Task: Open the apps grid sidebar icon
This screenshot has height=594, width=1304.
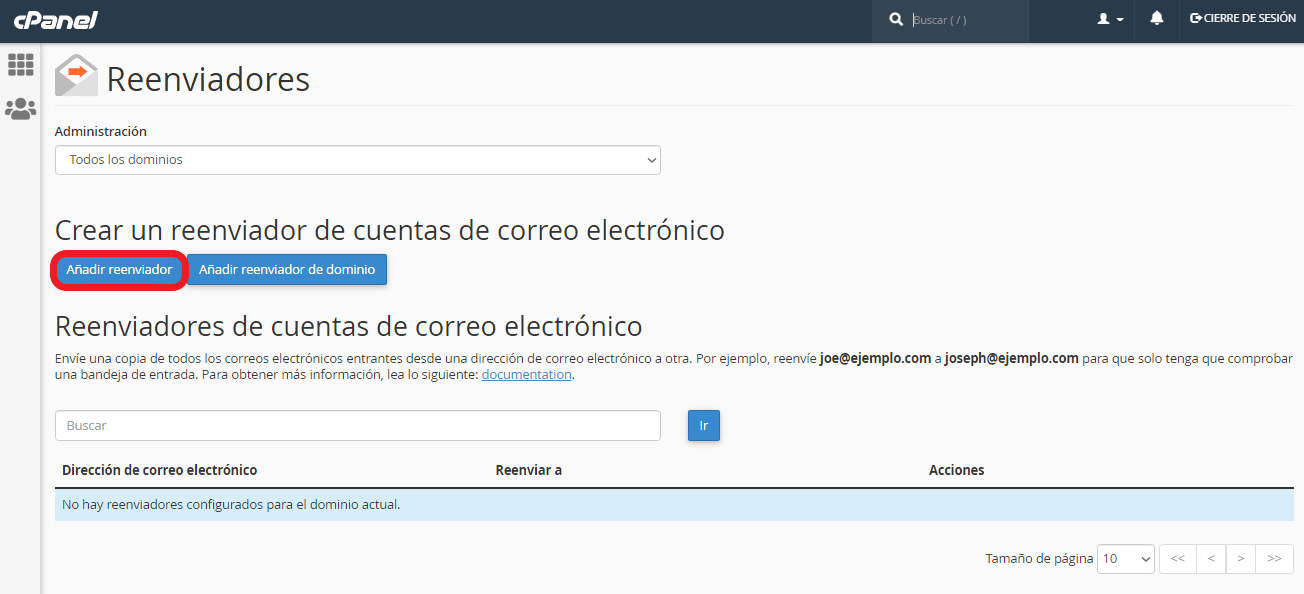Action: pyautogui.click(x=20, y=65)
